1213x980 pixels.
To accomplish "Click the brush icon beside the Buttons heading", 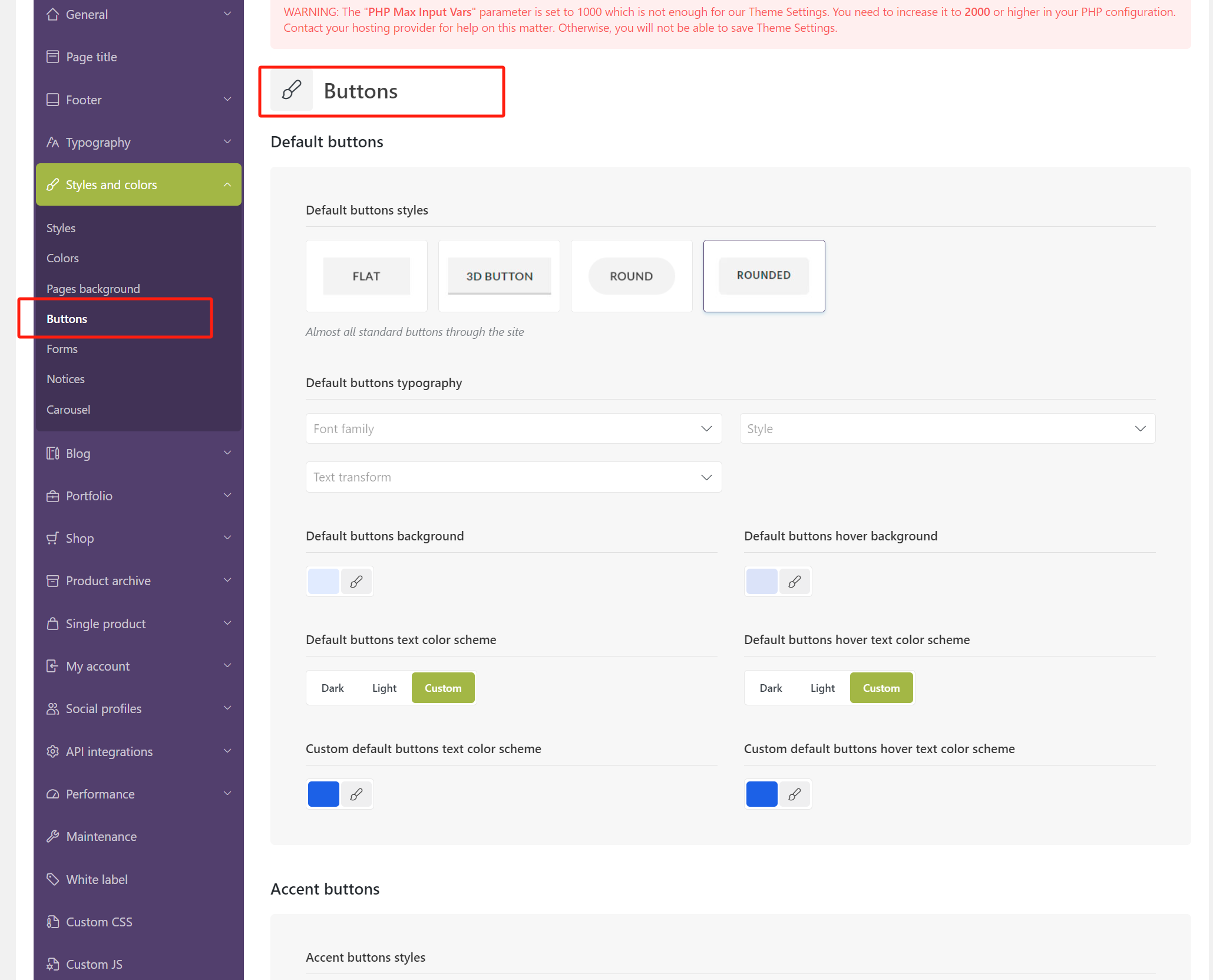I will click(x=292, y=91).
